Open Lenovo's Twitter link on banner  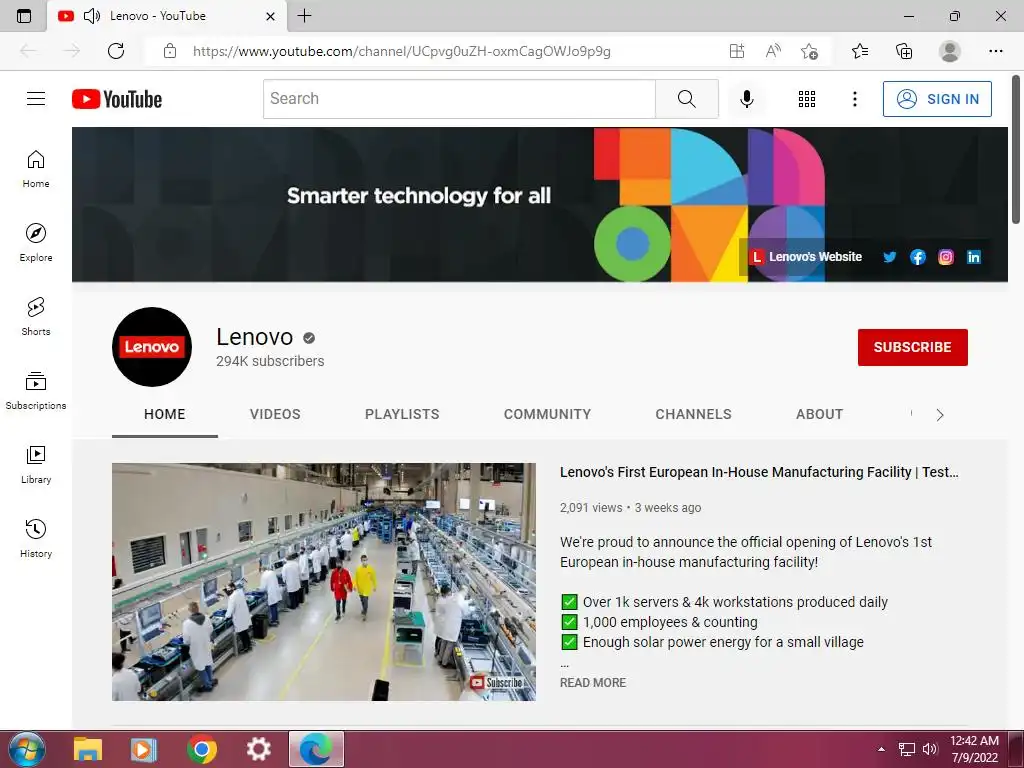coord(889,257)
